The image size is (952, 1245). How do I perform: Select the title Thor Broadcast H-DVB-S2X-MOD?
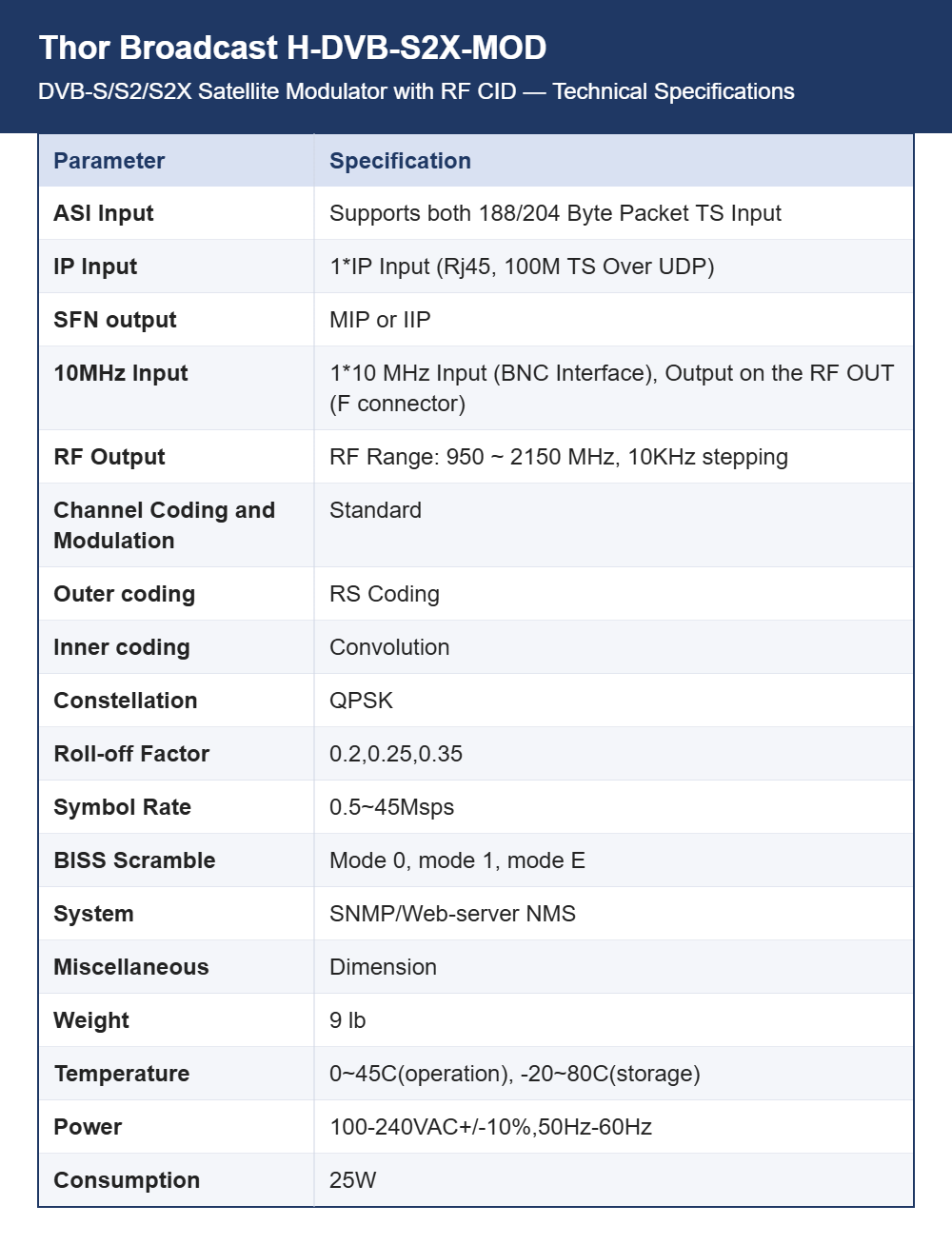pos(292,48)
